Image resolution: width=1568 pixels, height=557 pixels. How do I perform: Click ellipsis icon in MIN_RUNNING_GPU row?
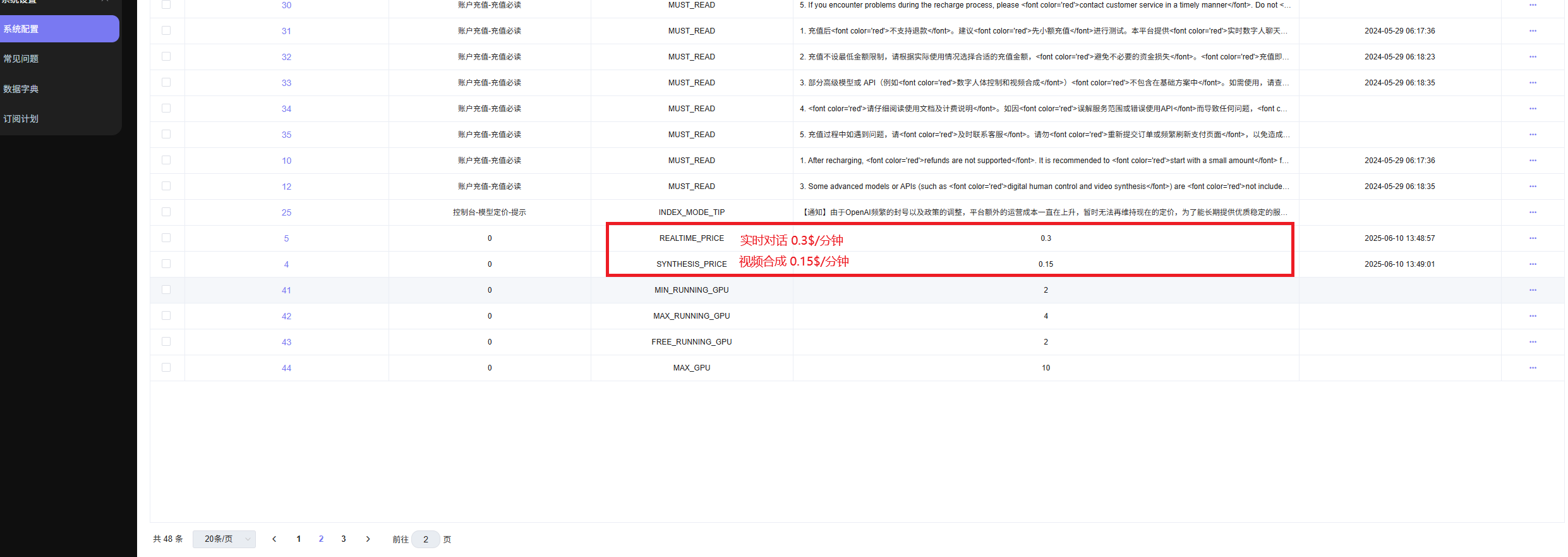1532,290
